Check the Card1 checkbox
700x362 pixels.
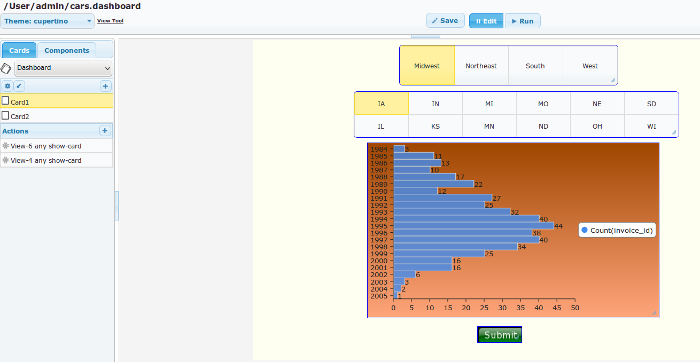pyautogui.click(x=5, y=101)
